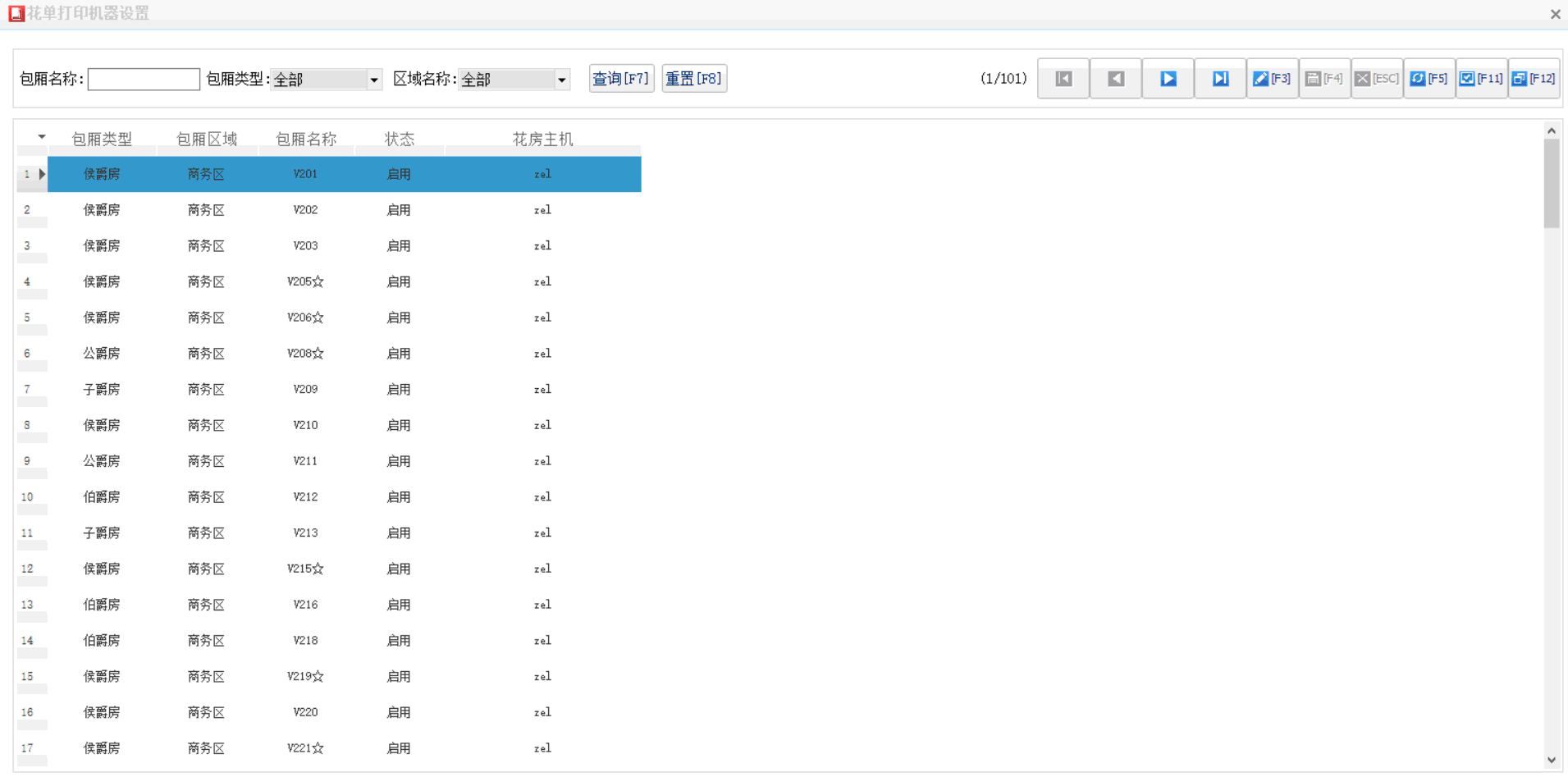1568x777 pixels.
Task: Click the edit [F3] button
Action: pyautogui.click(x=1273, y=79)
